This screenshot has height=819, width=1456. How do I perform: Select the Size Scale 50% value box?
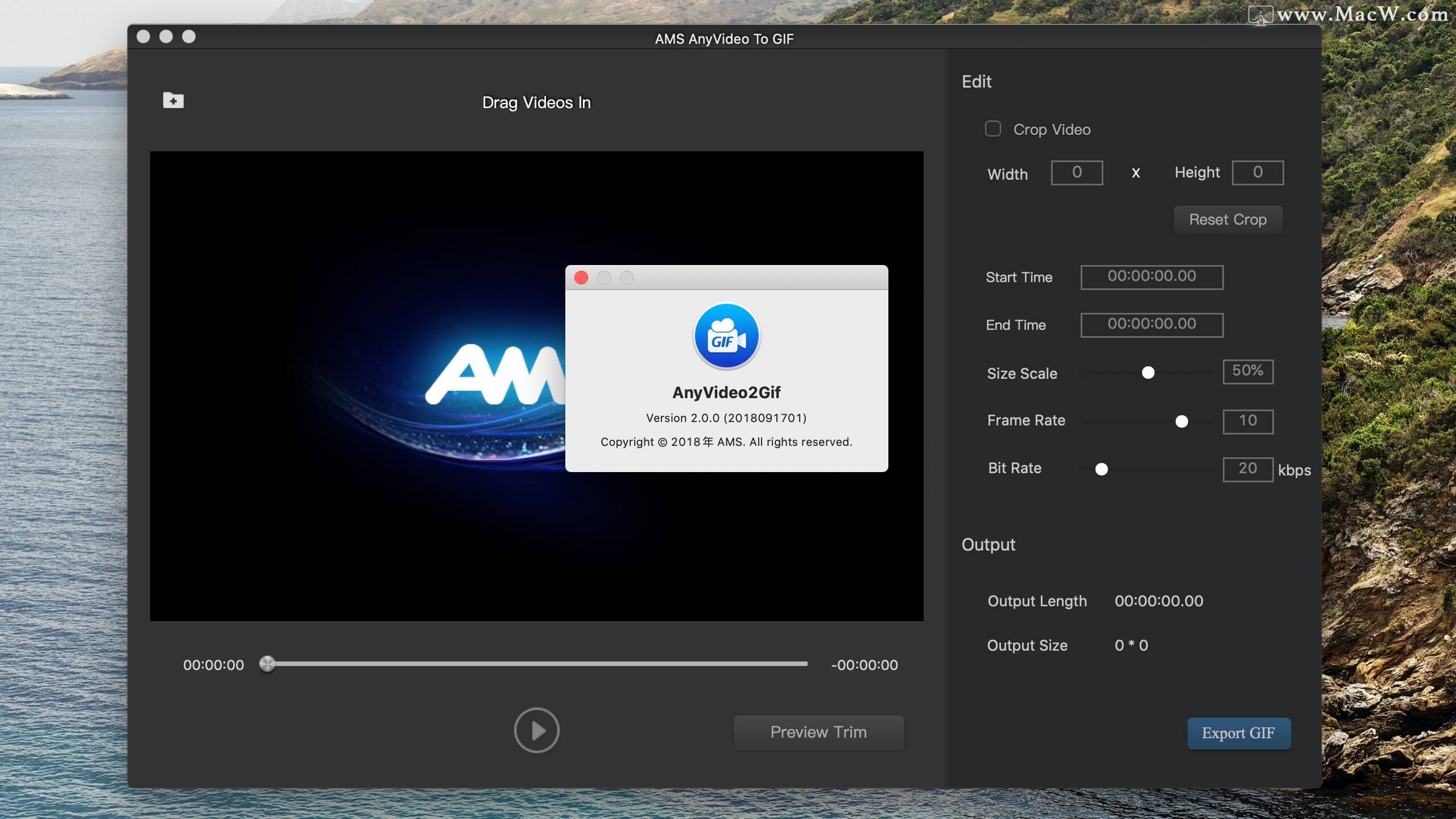click(x=1248, y=371)
